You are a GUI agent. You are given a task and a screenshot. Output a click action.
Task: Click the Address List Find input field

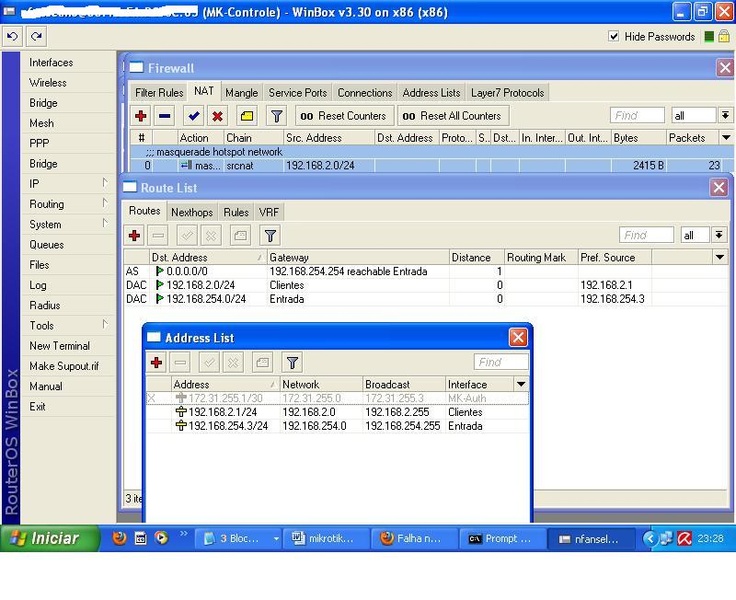501,362
